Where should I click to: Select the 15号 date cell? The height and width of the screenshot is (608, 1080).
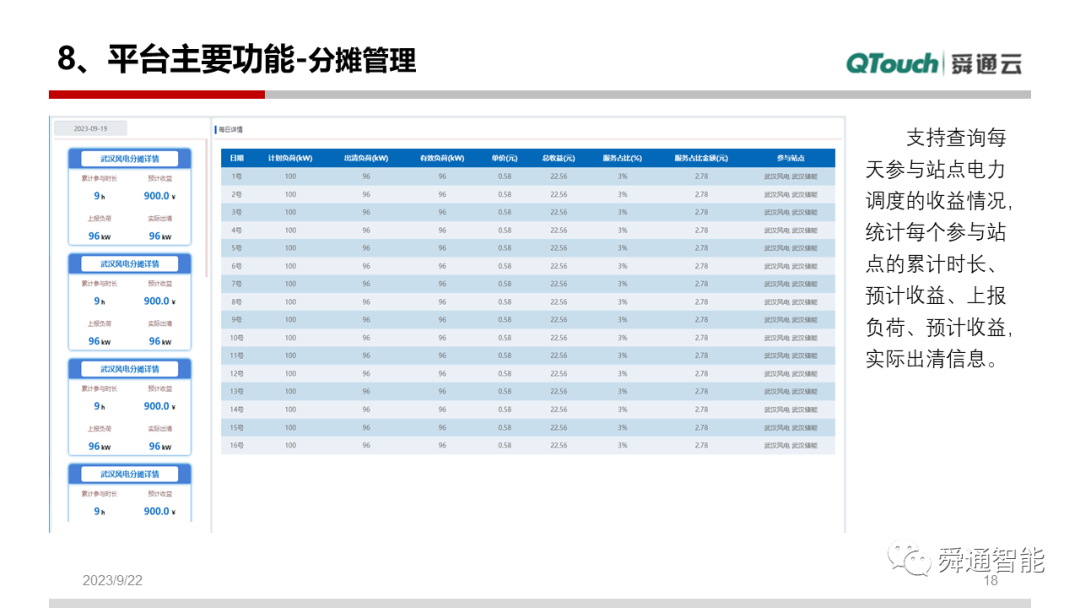point(236,428)
